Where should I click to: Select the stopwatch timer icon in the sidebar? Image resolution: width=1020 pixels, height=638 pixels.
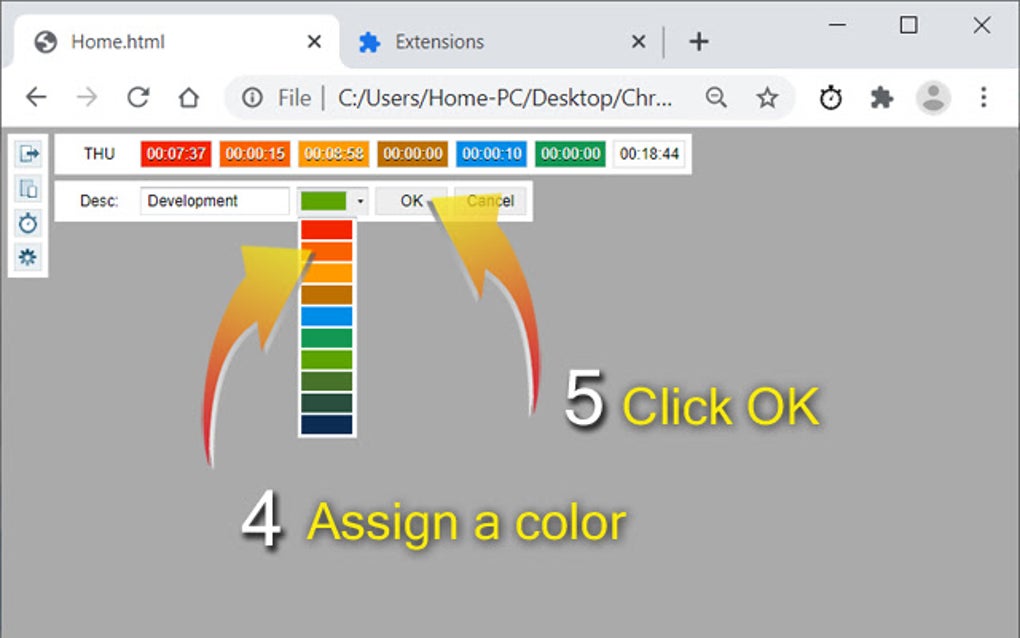(29, 223)
